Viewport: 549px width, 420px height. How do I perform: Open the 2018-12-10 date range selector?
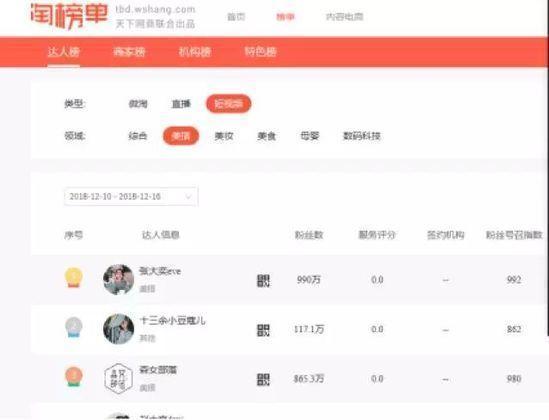click(131, 196)
